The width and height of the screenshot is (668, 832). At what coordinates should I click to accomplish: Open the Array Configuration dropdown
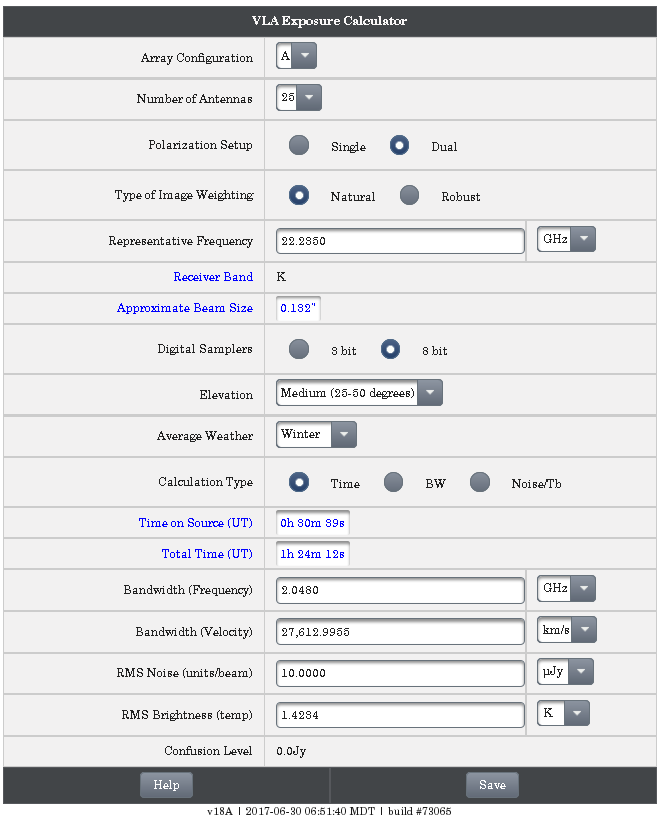297,57
